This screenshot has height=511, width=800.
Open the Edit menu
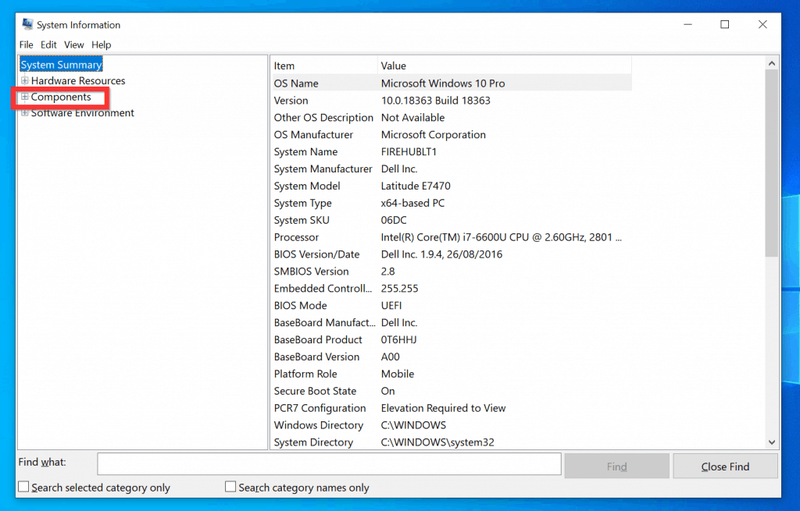tap(48, 45)
